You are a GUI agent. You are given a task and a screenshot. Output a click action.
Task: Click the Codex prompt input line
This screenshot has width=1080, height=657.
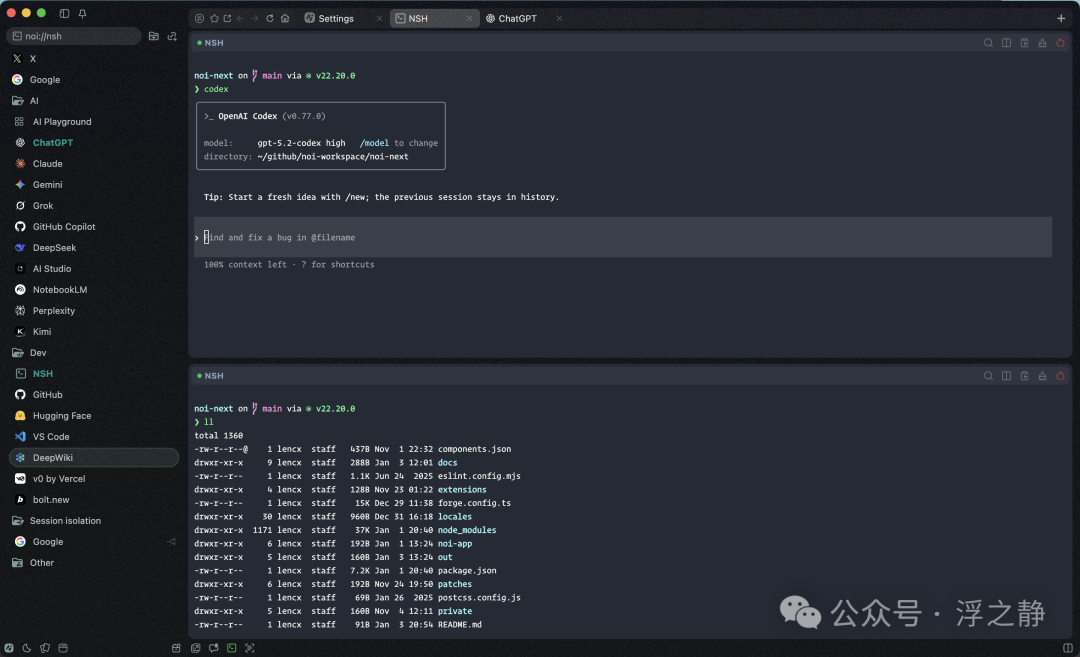(x=623, y=238)
